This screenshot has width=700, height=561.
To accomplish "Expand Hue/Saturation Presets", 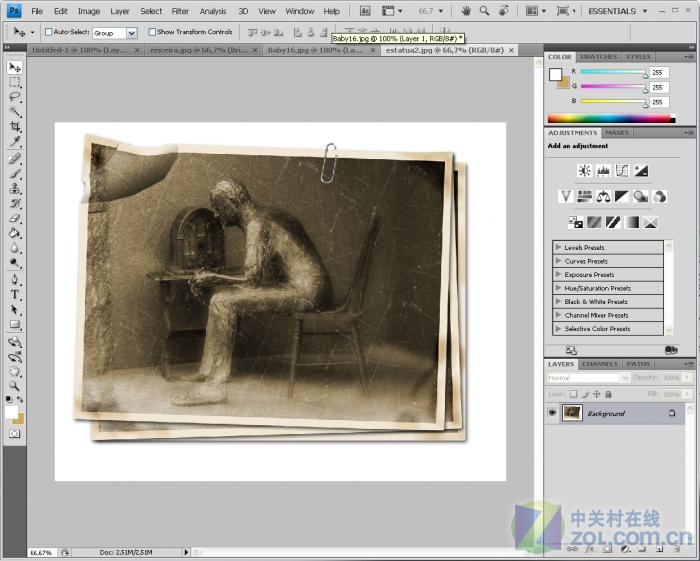I will [558, 288].
